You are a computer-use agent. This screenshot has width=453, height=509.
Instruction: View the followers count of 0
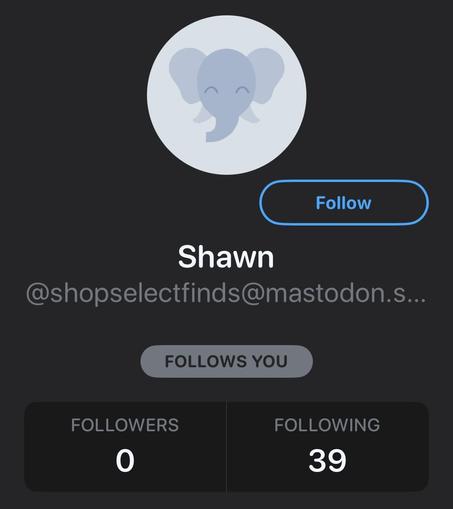(x=125, y=460)
